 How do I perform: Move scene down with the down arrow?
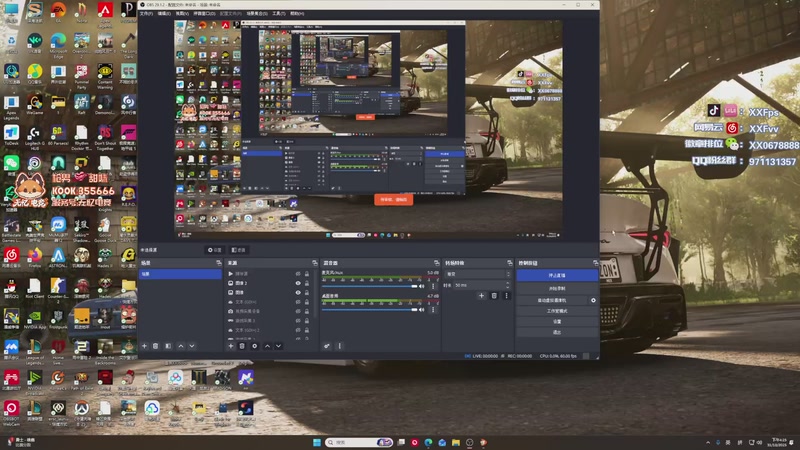point(192,346)
